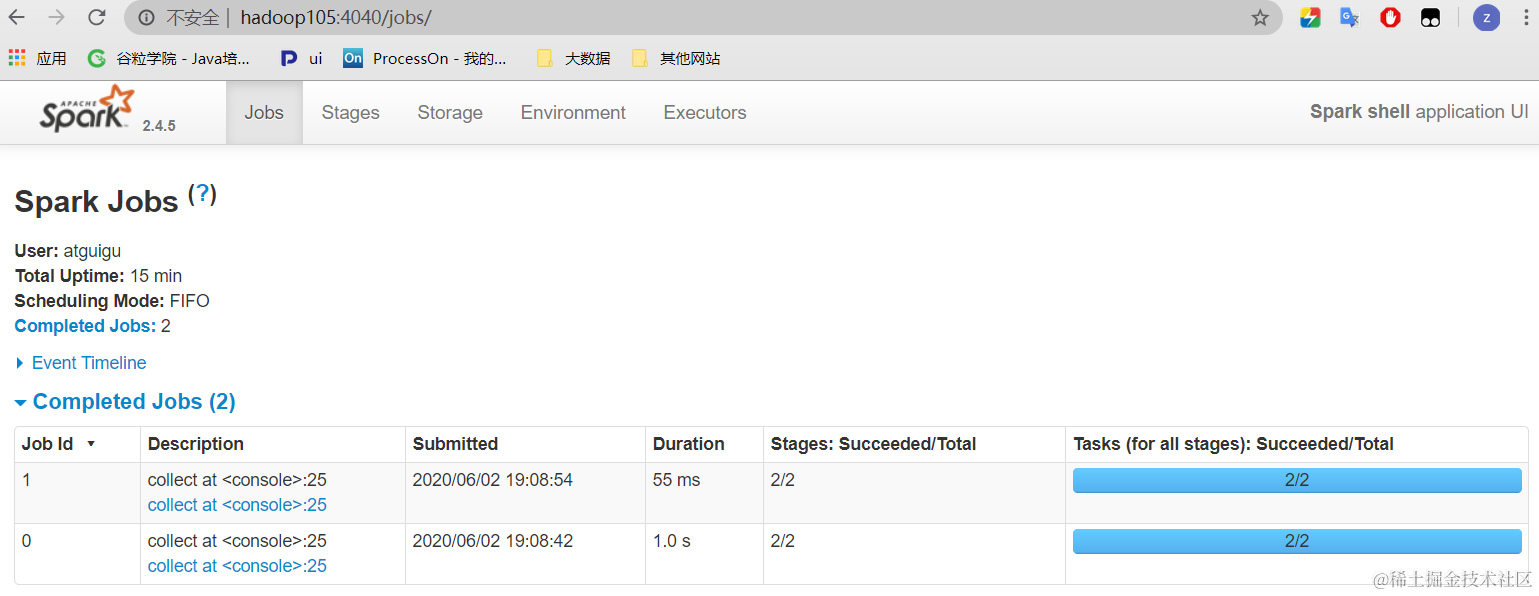Click the red AdBlock extension icon
The height and width of the screenshot is (596, 1539).
[1390, 17]
